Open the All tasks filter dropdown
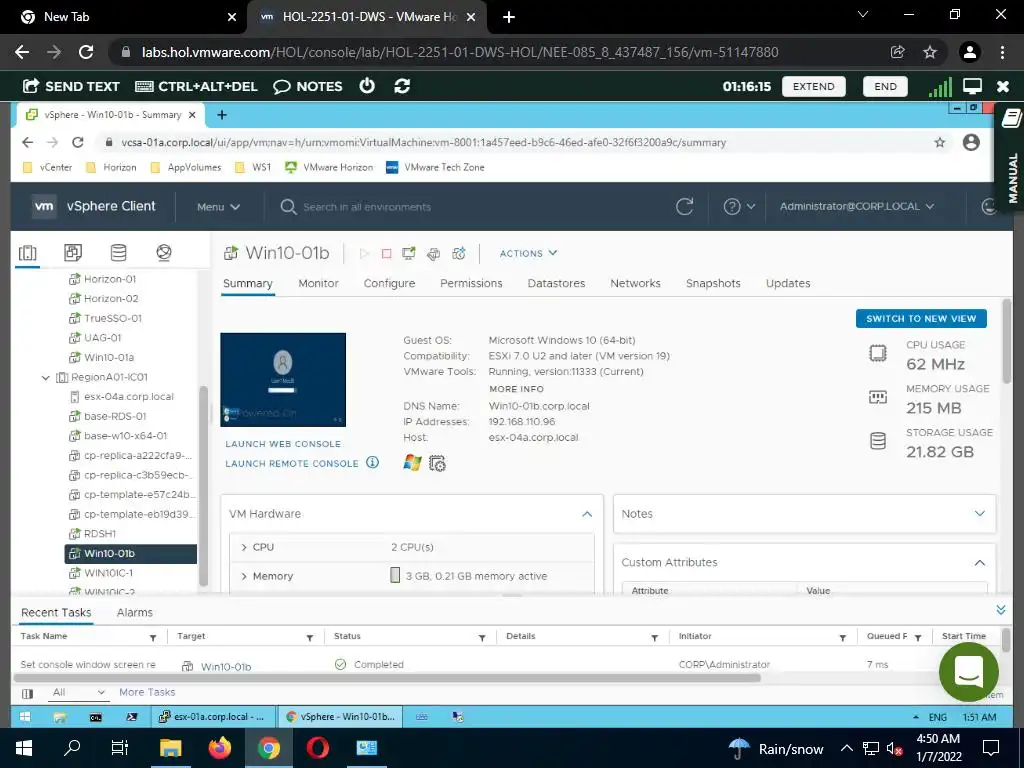 coord(78,692)
